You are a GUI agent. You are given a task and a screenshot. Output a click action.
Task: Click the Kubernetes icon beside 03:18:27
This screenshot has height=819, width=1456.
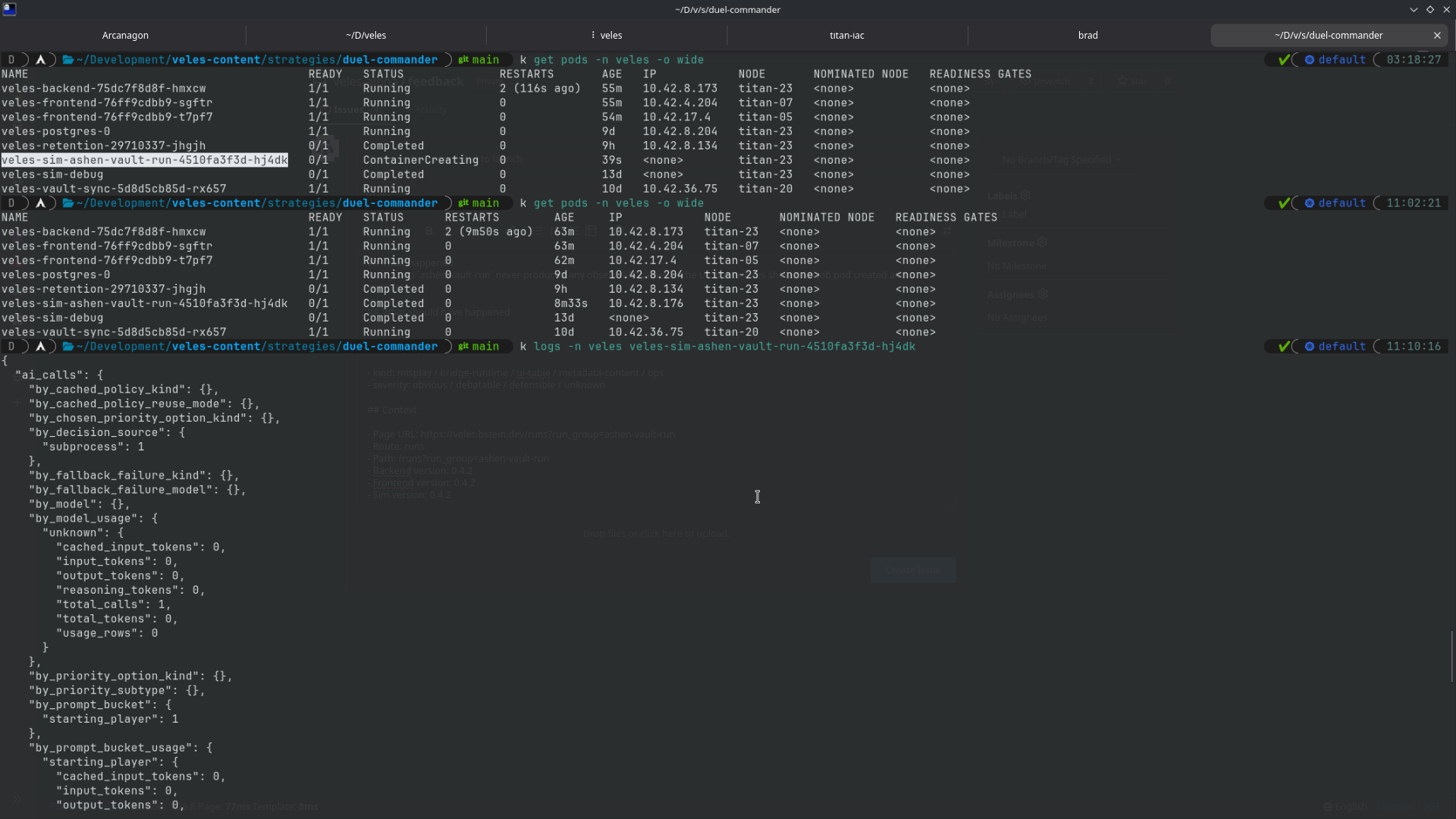point(1310,60)
